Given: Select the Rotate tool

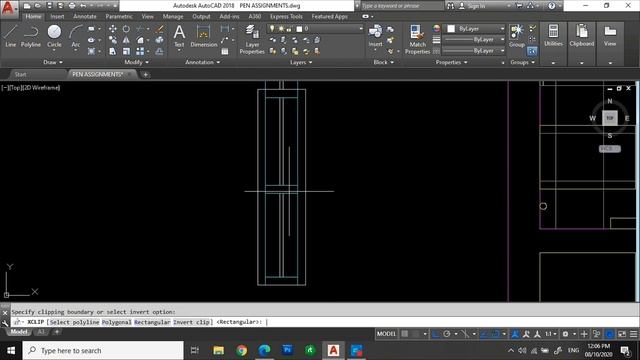Looking at the screenshot, I should [126, 29].
